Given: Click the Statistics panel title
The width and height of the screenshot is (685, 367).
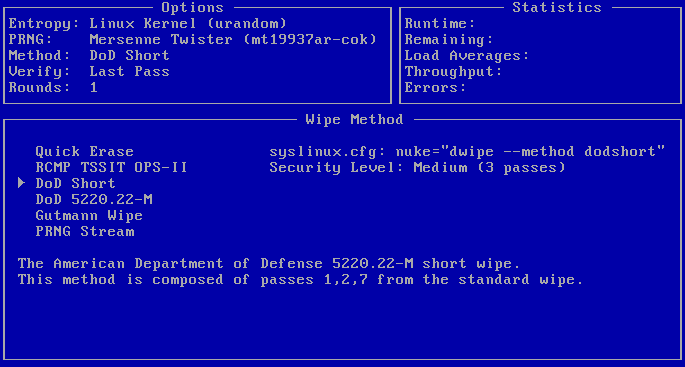Looking at the screenshot, I should tap(557, 7).
